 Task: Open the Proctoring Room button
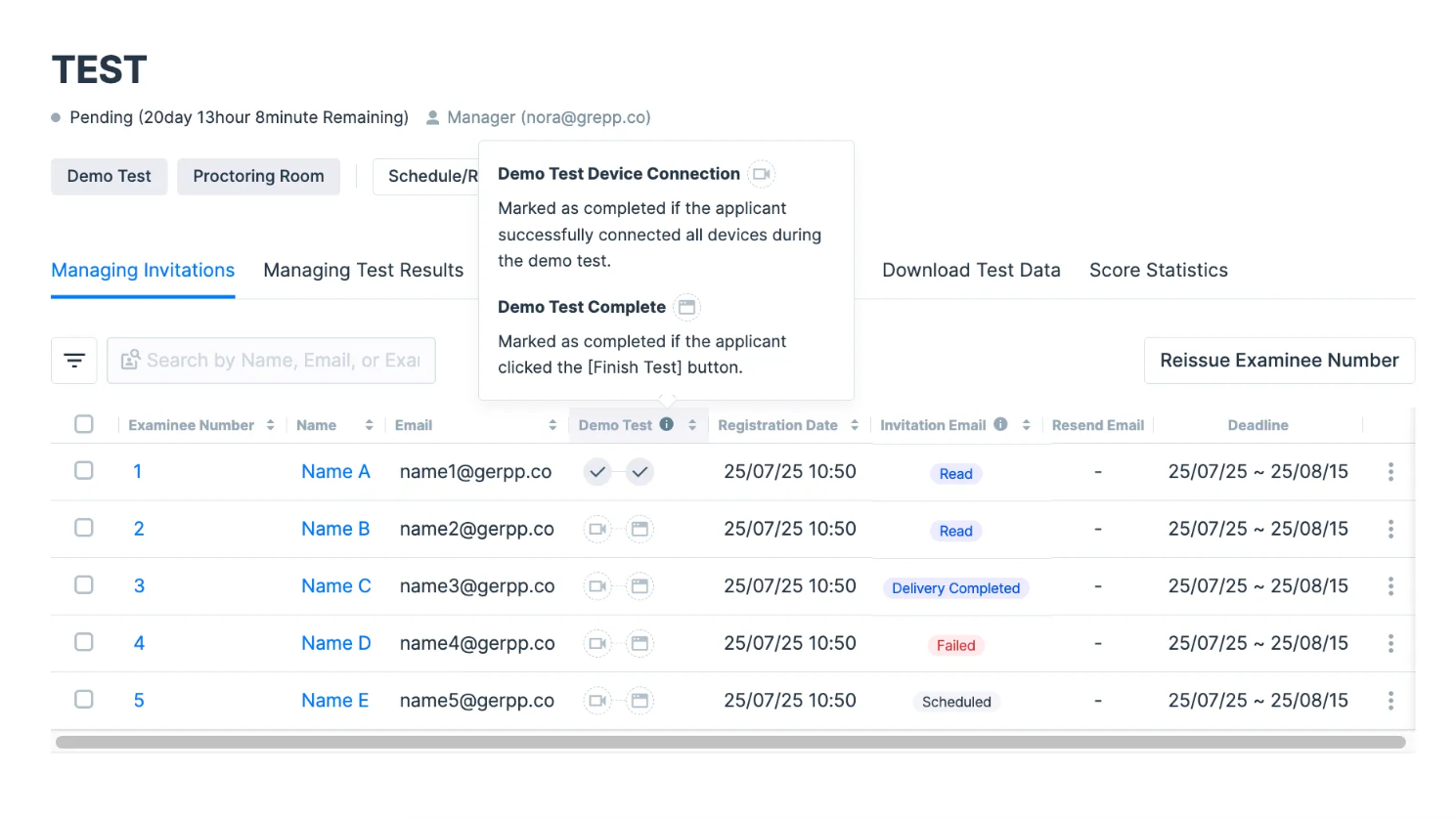click(258, 177)
